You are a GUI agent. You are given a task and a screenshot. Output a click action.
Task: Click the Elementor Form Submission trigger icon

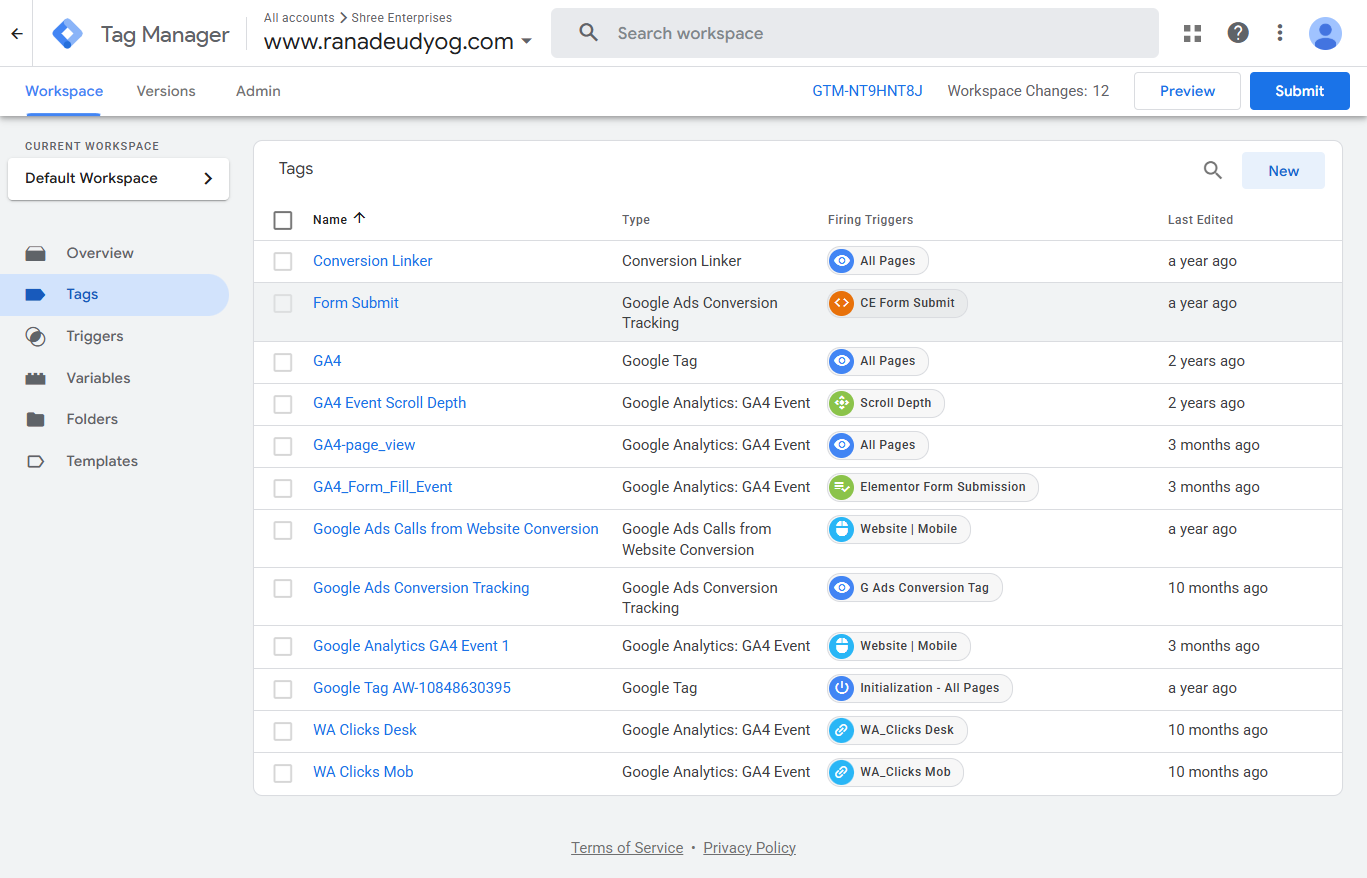tap(842, 487)
